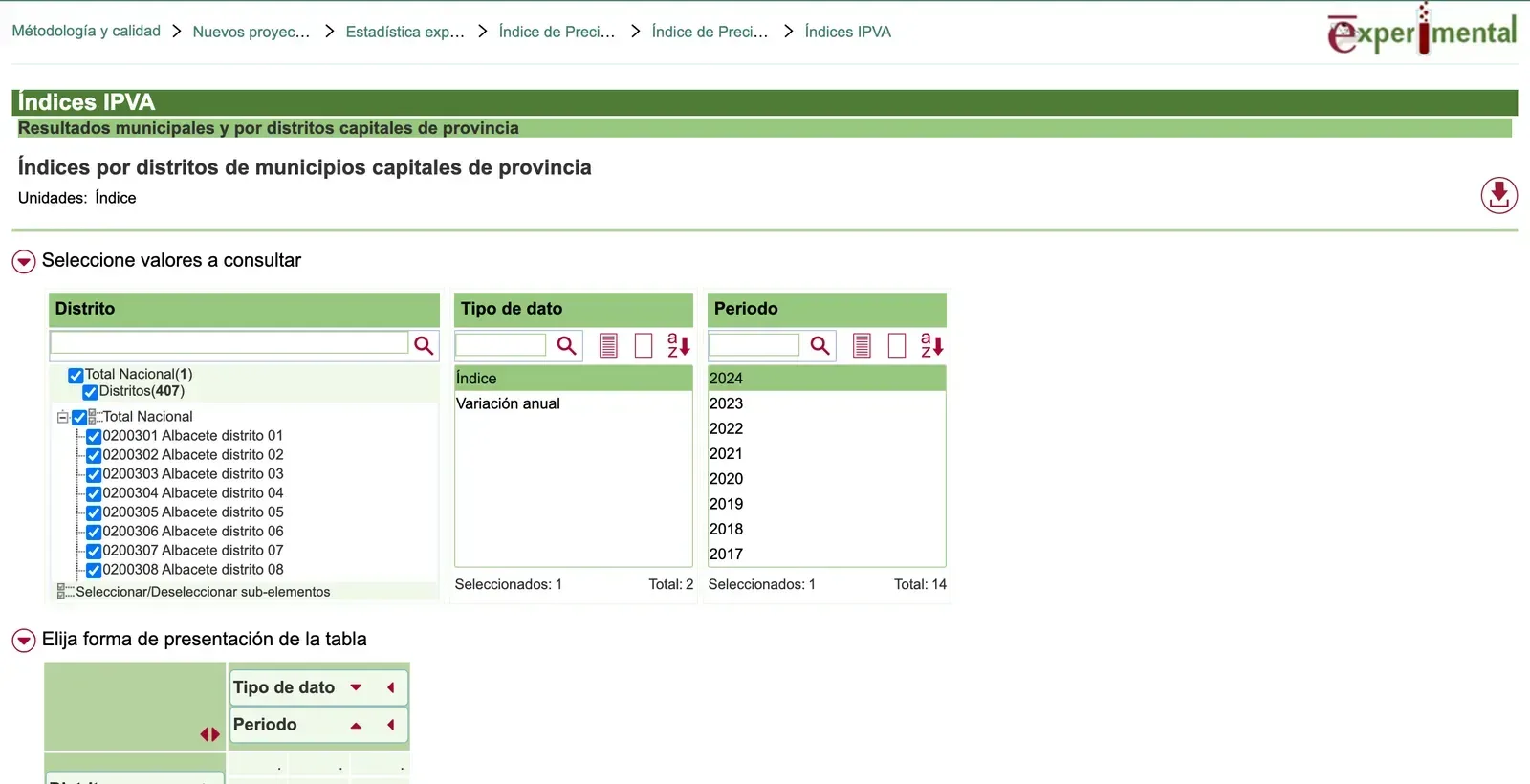
Task: Collapse Elija forma de presentación section
Action: click(x=24, y=640)
